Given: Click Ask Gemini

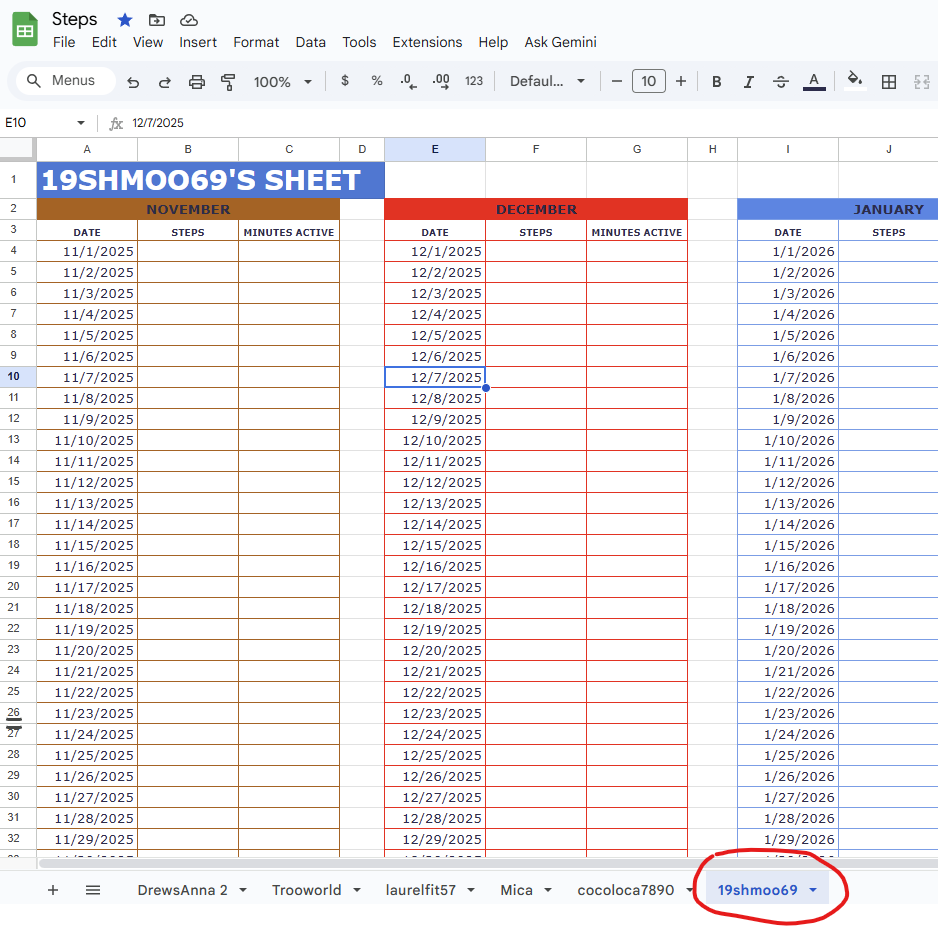Looking at the screenshot, I should [x=560, y=42].
